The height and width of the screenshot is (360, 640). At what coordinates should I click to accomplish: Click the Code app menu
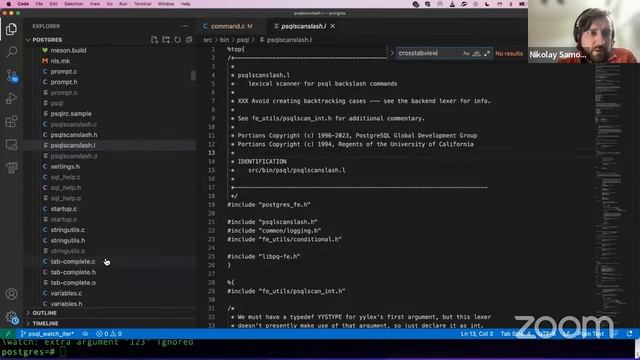23,4
